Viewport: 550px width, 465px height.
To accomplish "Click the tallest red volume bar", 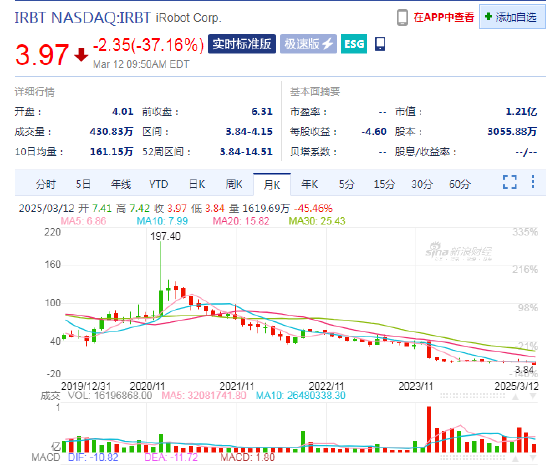I will click(x=429, y=430).
